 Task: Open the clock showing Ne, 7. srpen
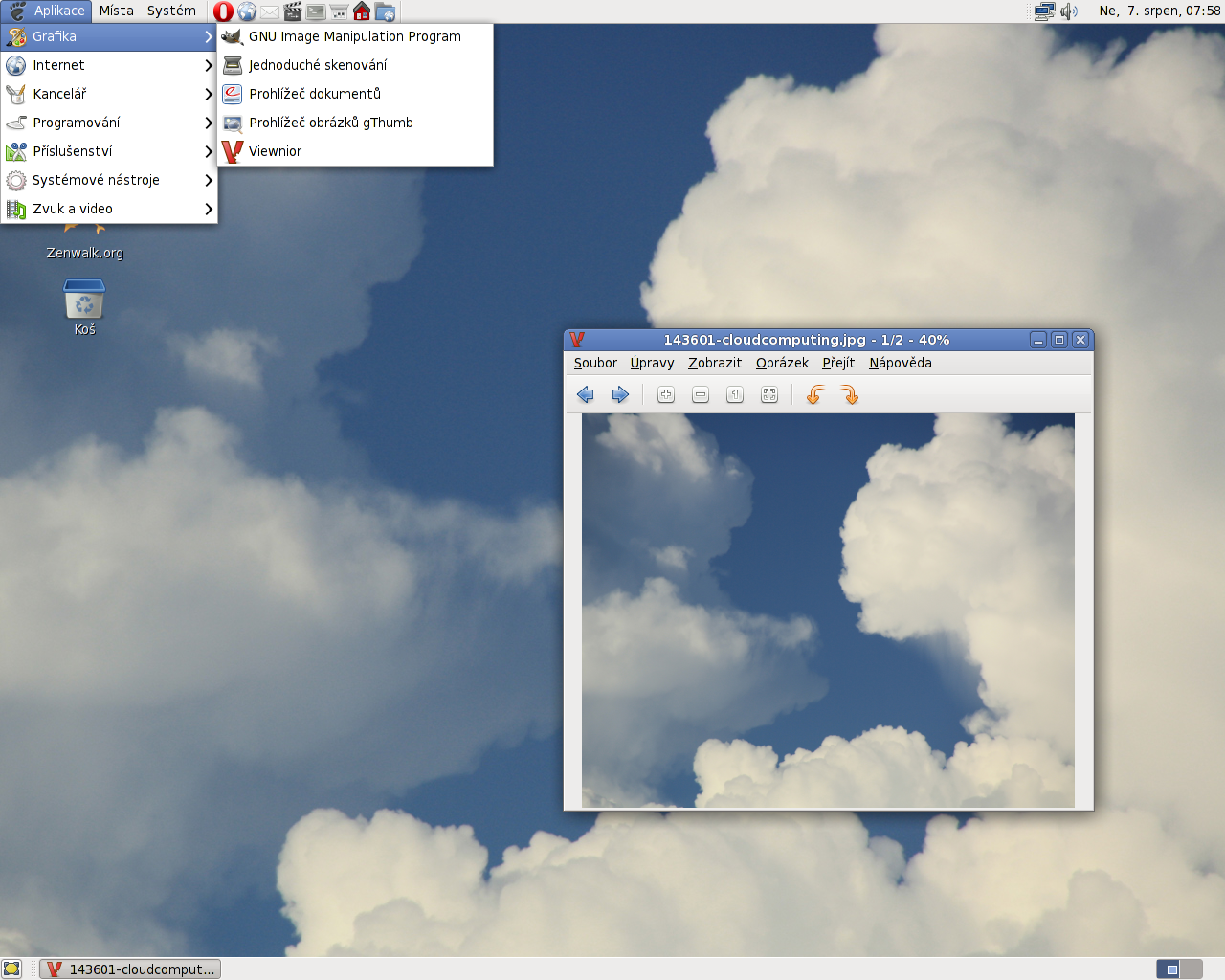coord(1159,11)
